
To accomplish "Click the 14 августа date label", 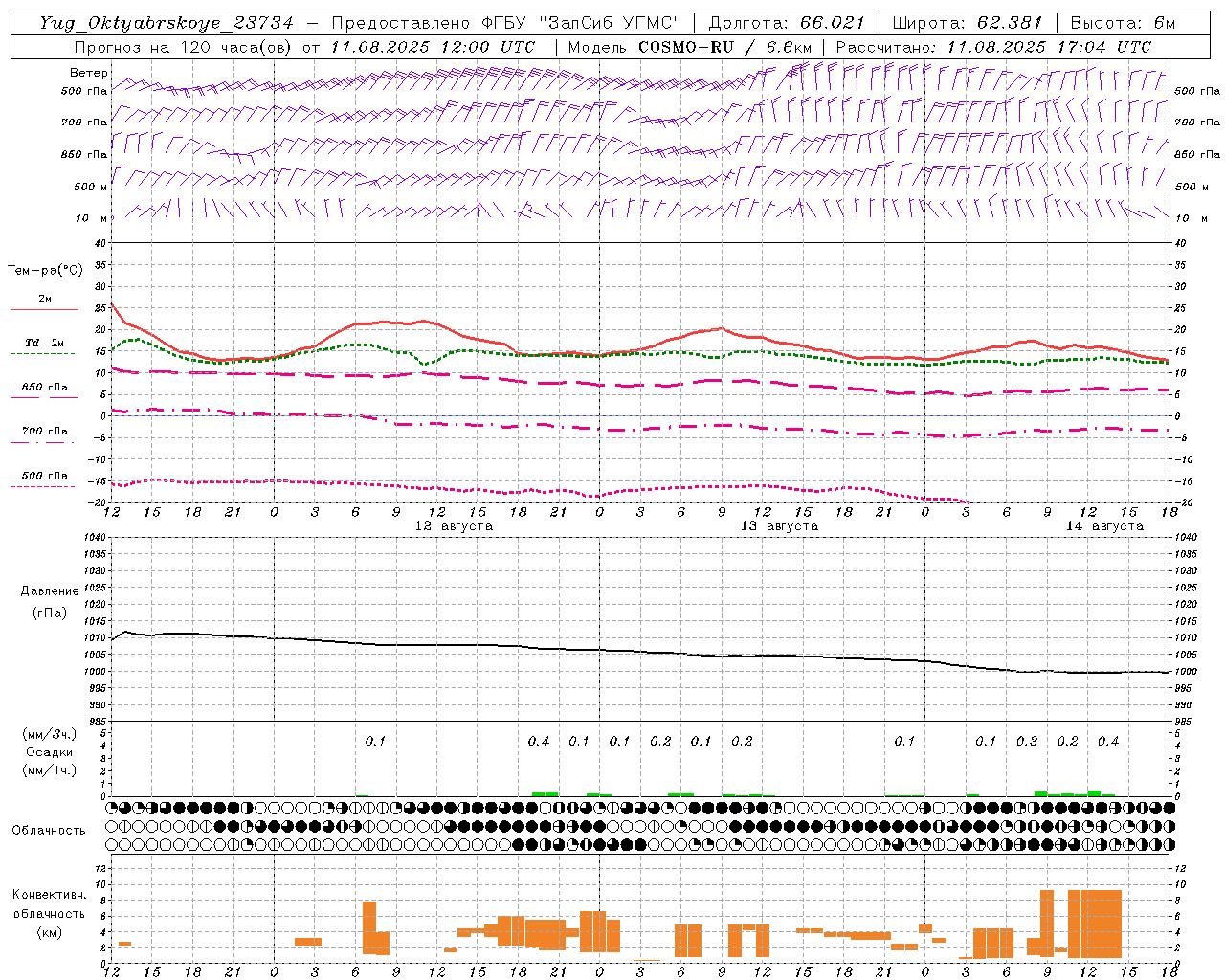I will click(x=1104, y=526).
